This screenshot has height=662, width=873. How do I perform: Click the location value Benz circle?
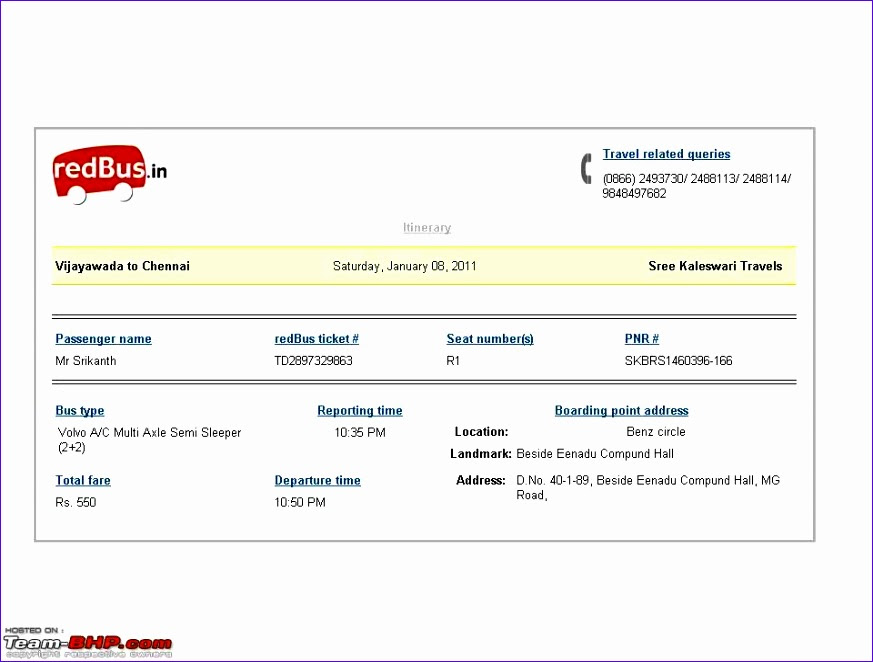(656, 431)
